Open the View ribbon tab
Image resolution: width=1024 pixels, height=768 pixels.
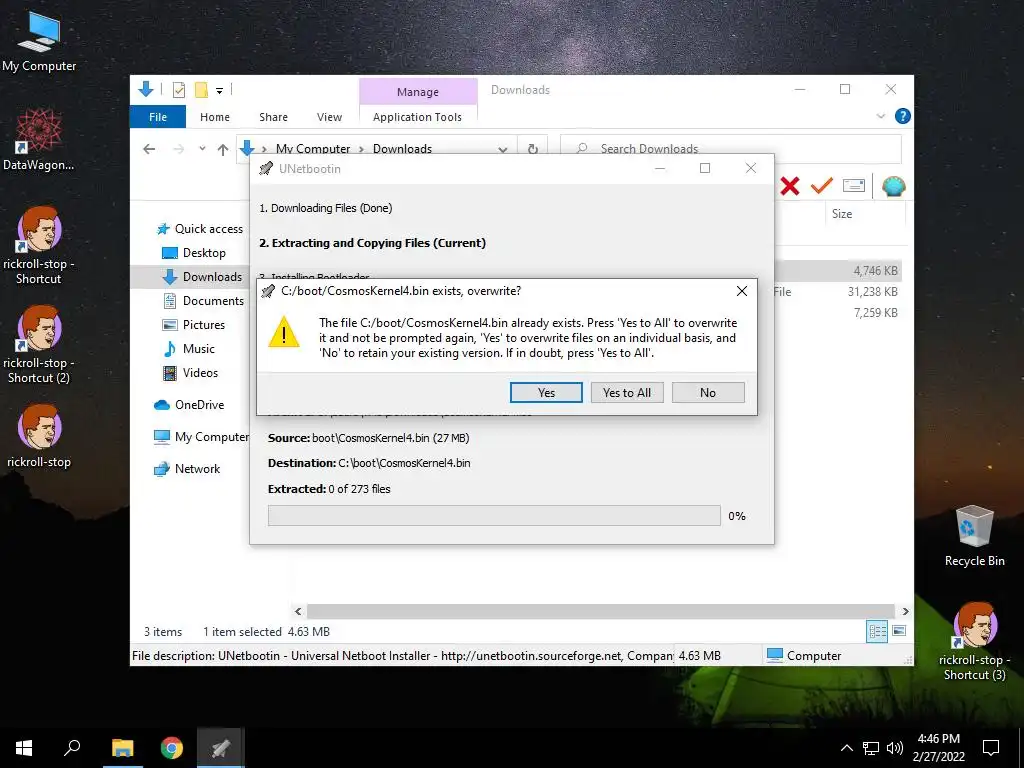coord(329,117)
